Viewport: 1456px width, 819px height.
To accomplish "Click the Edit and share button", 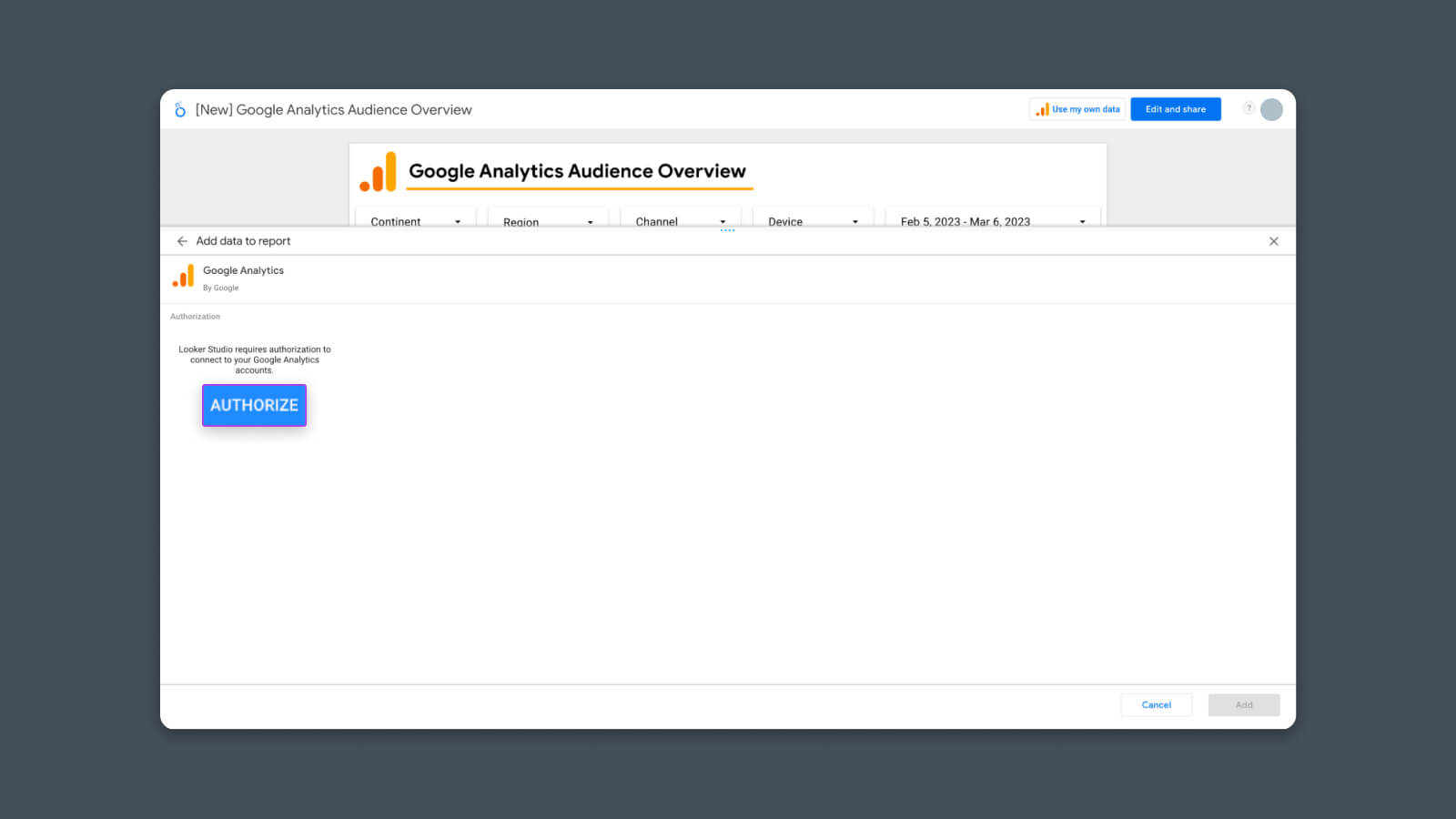I will [1175, 109].
